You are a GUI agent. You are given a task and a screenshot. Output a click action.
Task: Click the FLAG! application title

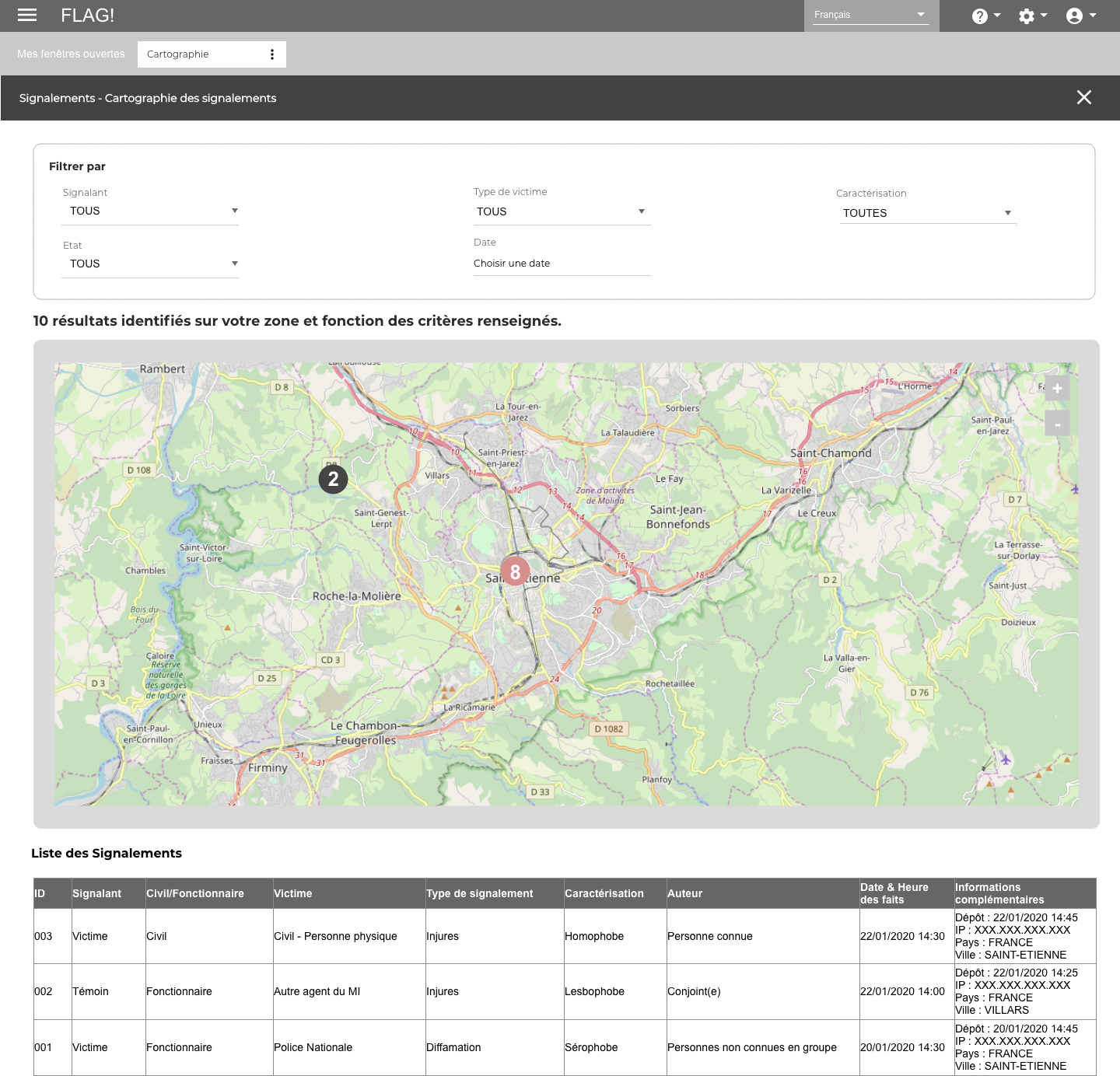pyautogui.click(x=87, y=16)
